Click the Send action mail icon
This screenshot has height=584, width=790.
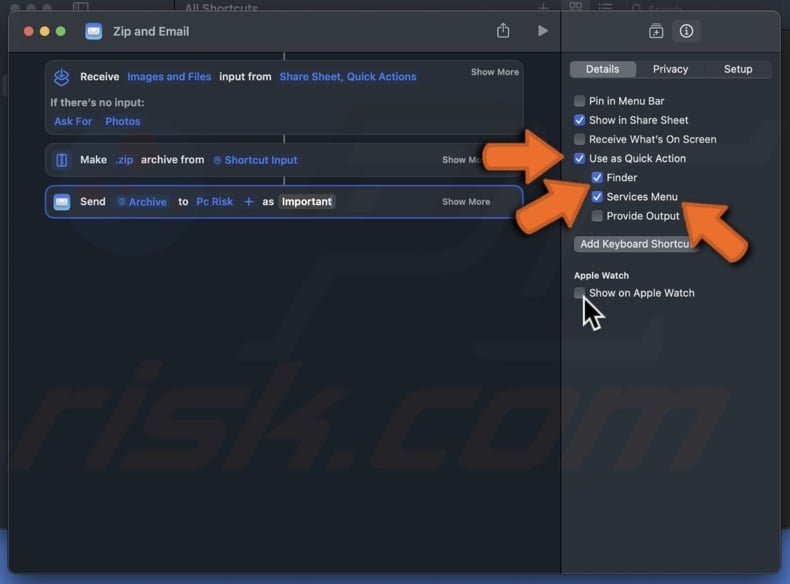(x=61, y=202)
